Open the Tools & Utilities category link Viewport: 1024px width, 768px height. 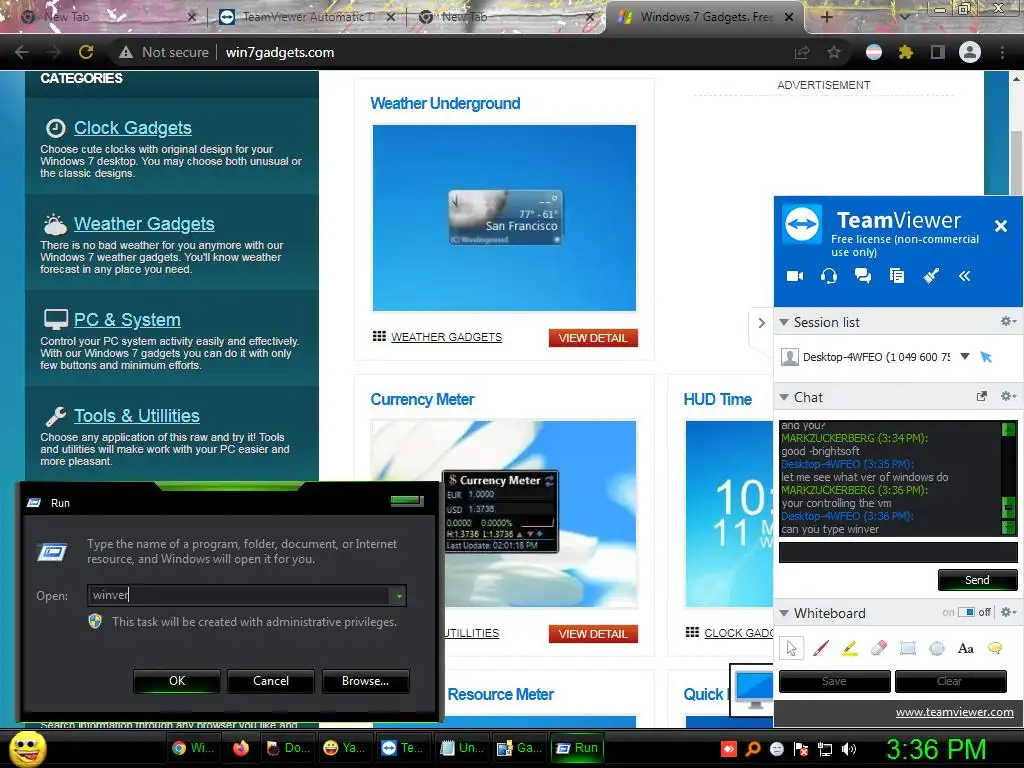tap(136, 416)
